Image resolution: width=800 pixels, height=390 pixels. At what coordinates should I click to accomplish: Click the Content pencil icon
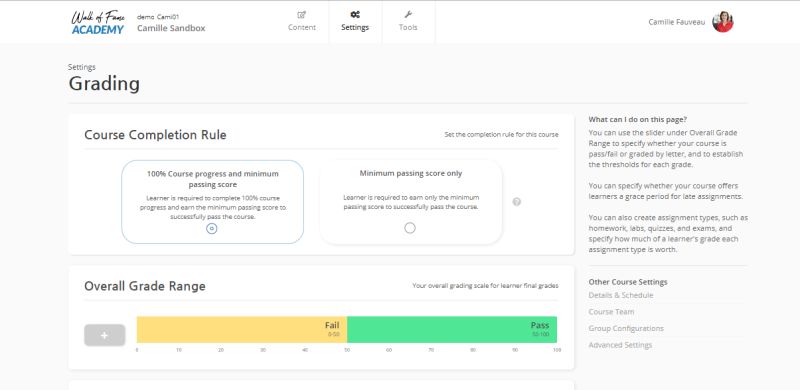coord(302,15)
